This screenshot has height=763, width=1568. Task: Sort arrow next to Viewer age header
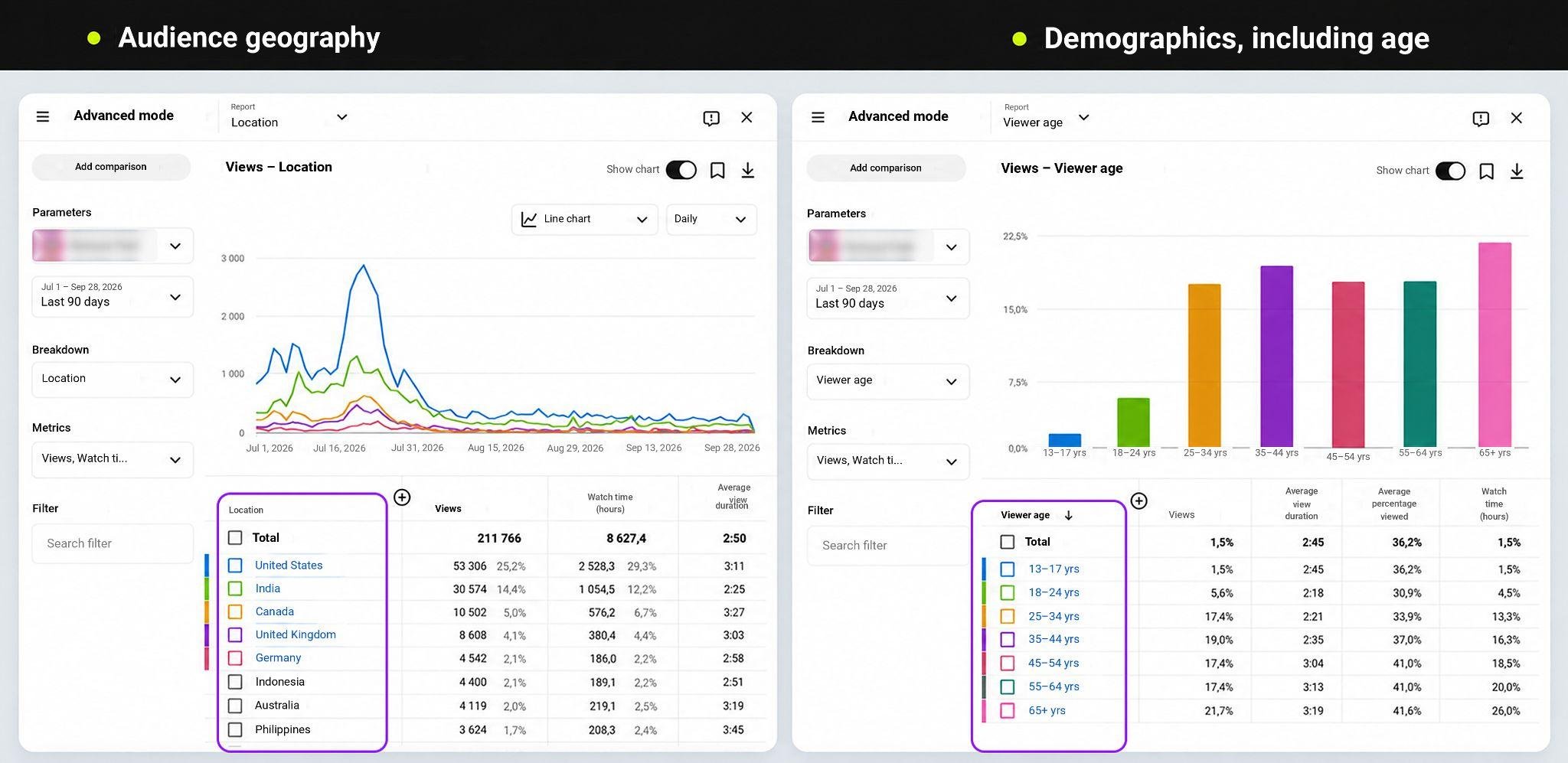(x=1069, y=516)
